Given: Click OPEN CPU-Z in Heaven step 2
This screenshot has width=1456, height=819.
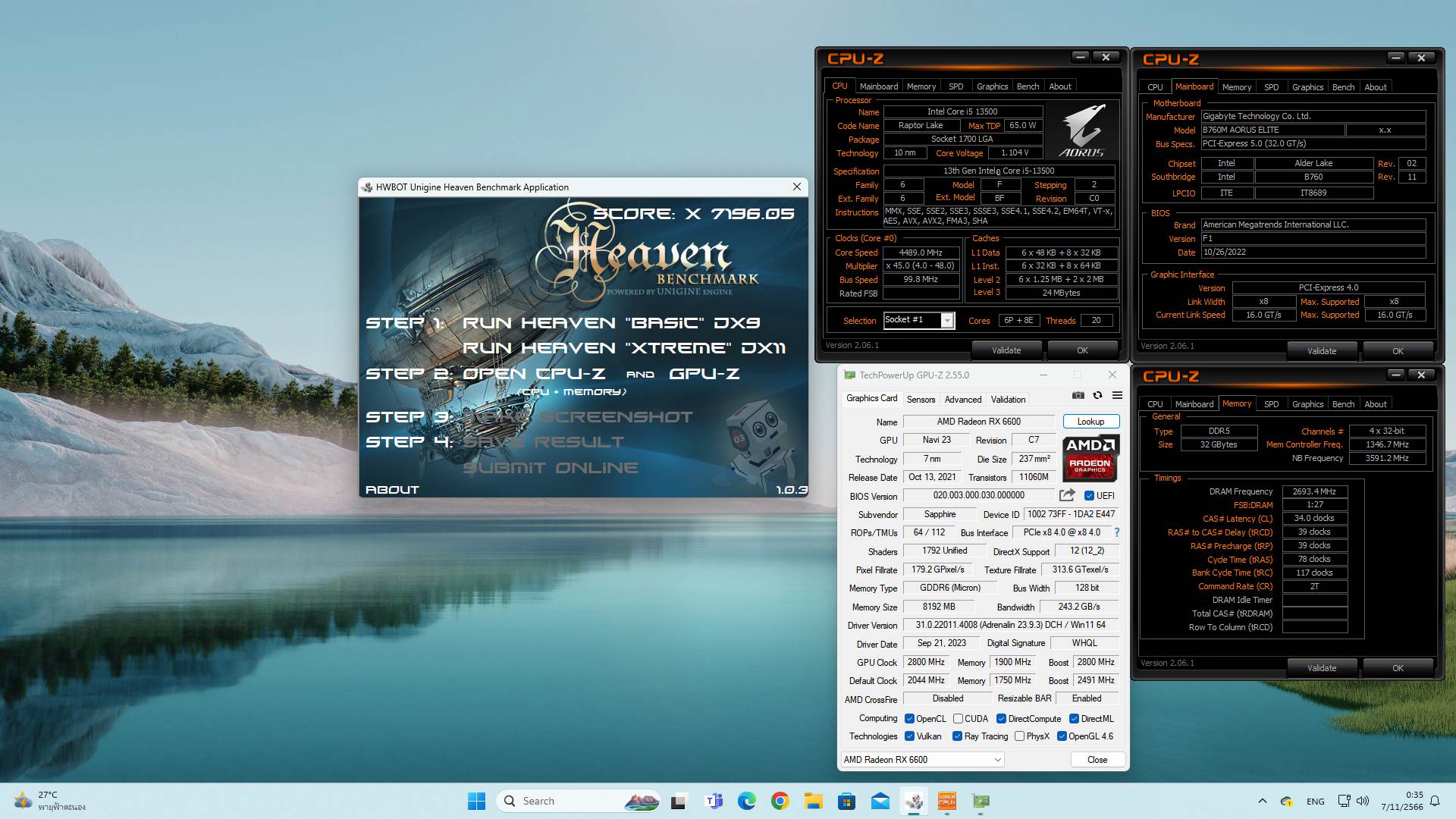Looking at the screenshot, I should [534, 374].
